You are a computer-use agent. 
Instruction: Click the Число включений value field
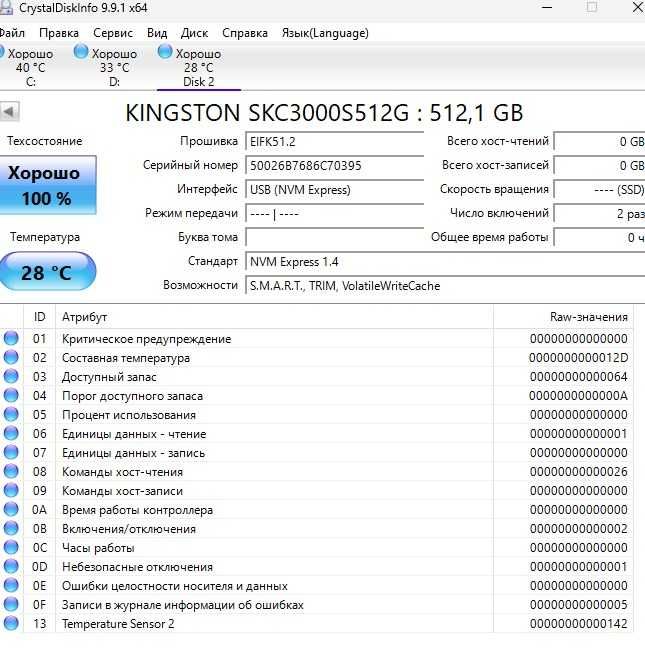(600, 214)
